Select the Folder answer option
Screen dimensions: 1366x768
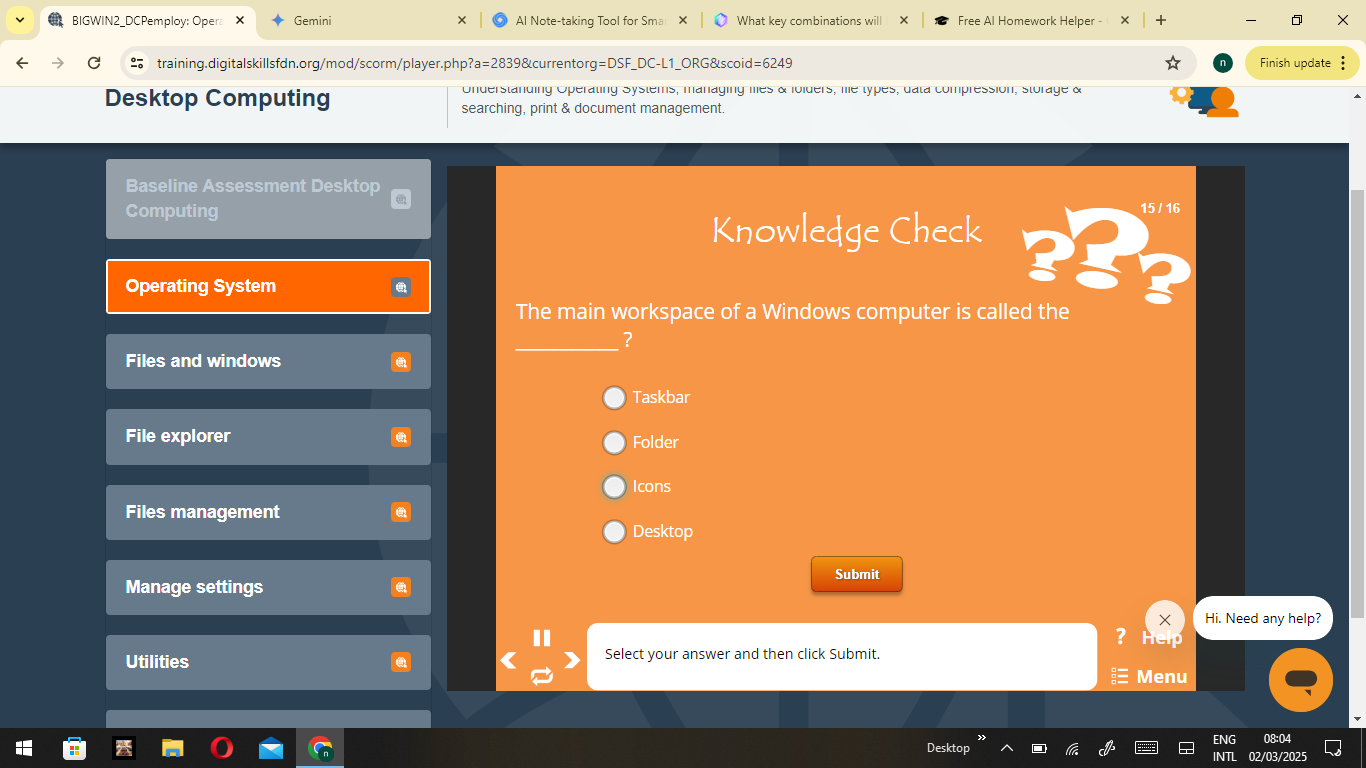pyautogui.click(x=614, y=442)
